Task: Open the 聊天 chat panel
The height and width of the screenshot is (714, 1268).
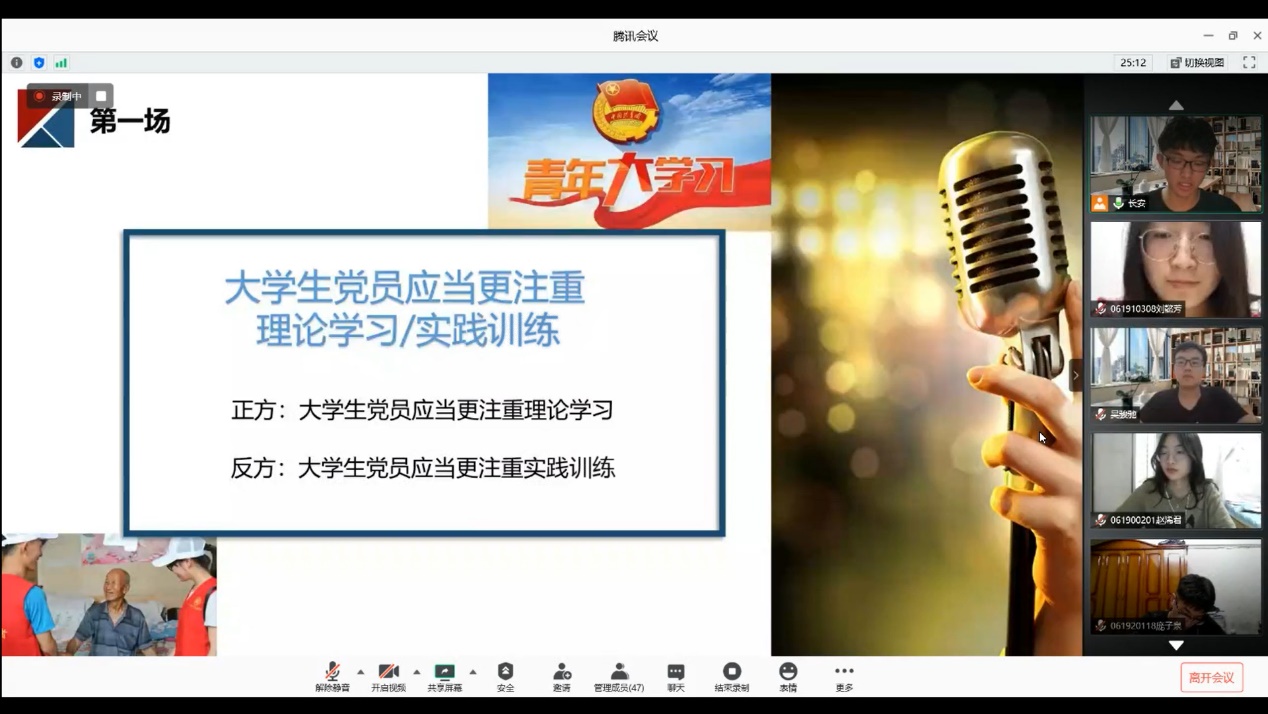Action: point(676,676)
